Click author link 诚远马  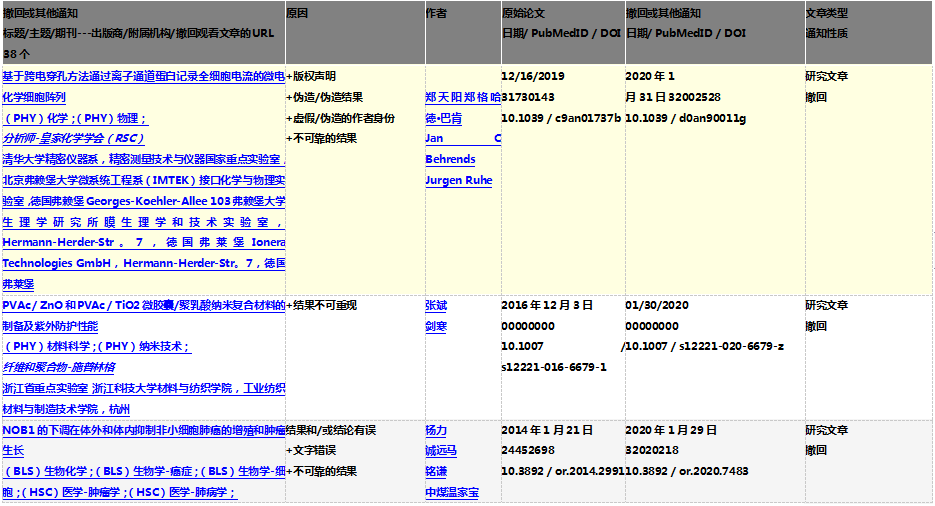point(441,451)
